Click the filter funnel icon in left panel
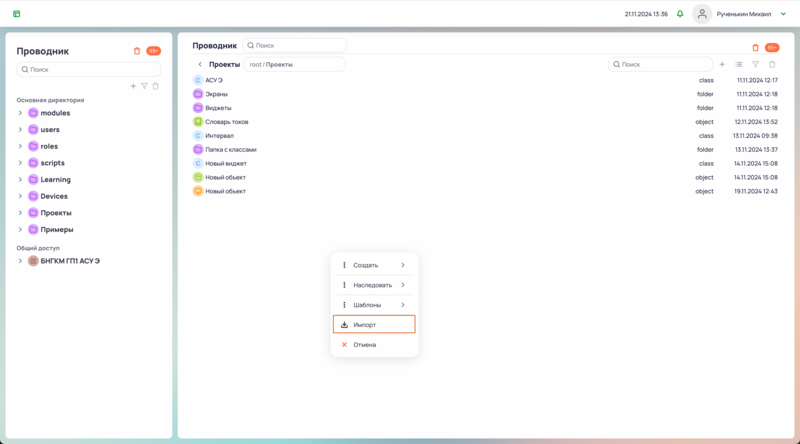800x444 pixels. point(144,86)
